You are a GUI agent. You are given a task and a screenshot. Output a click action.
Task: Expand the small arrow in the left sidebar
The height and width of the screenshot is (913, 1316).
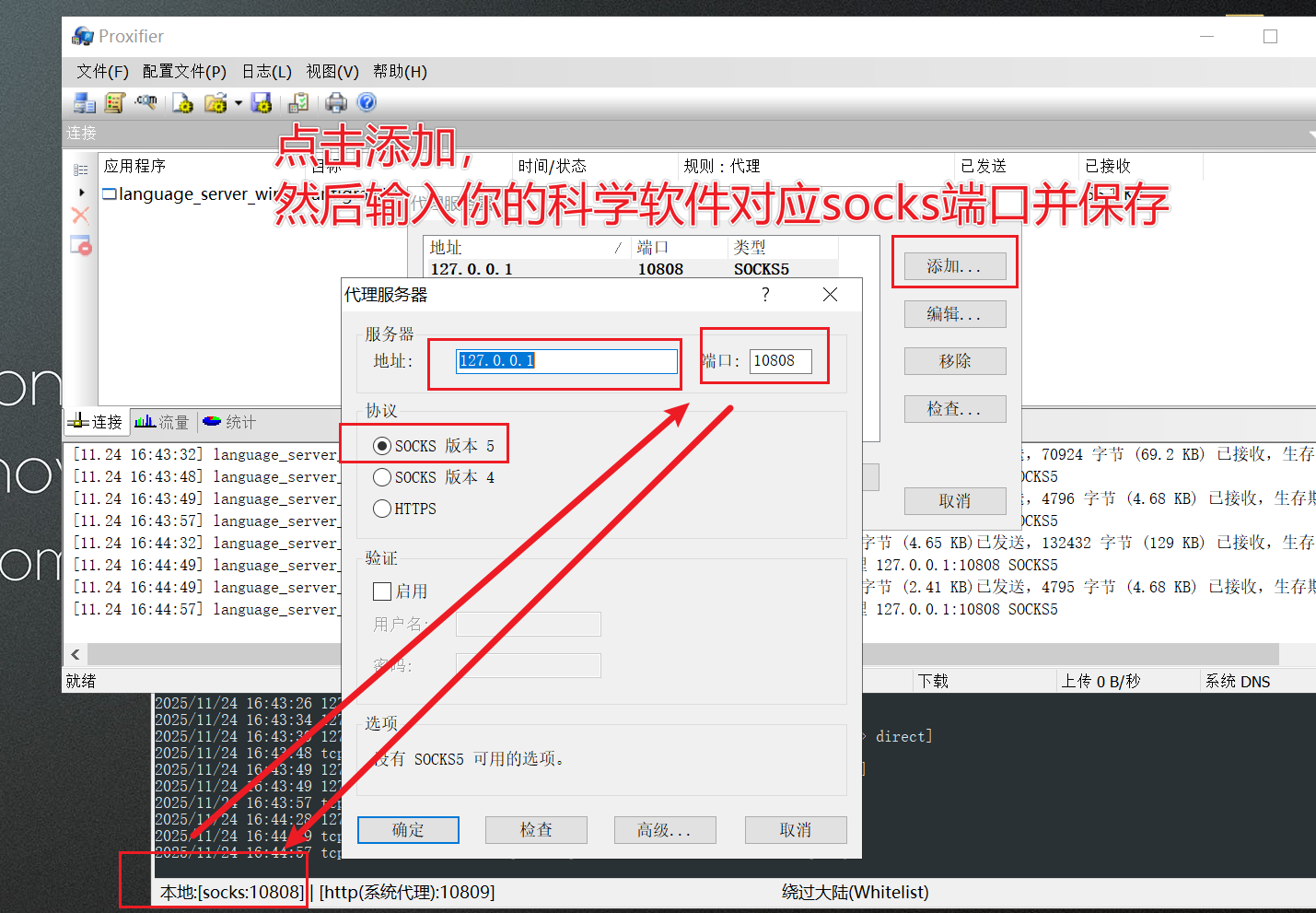(x=81, y=192)
